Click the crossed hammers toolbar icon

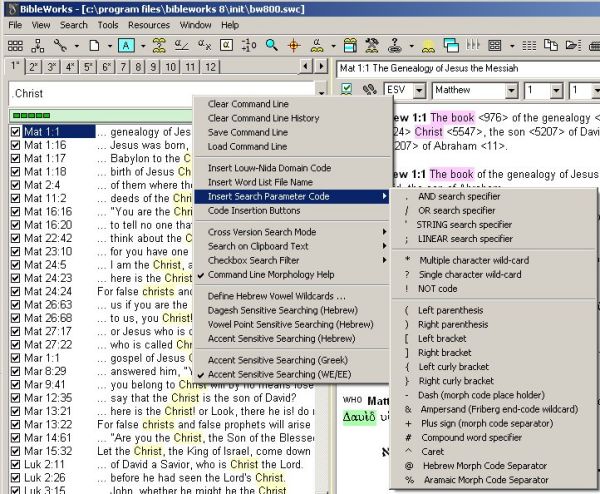point(372,46)
